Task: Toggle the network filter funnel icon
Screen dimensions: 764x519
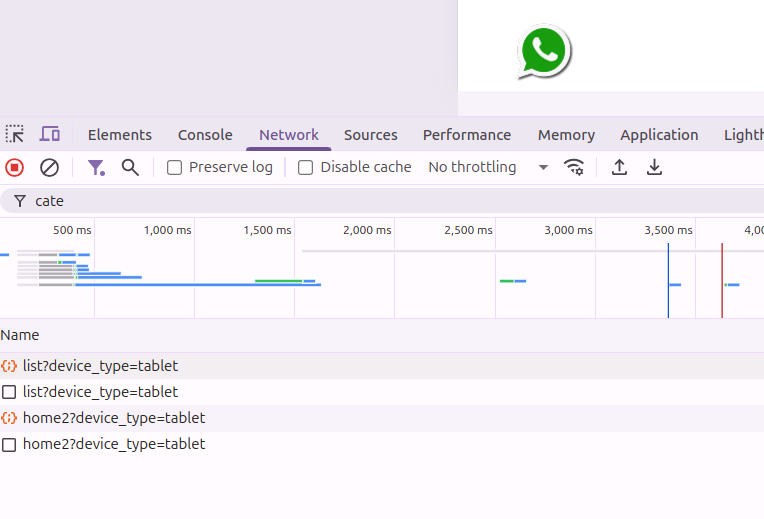Action: [96, 167]
